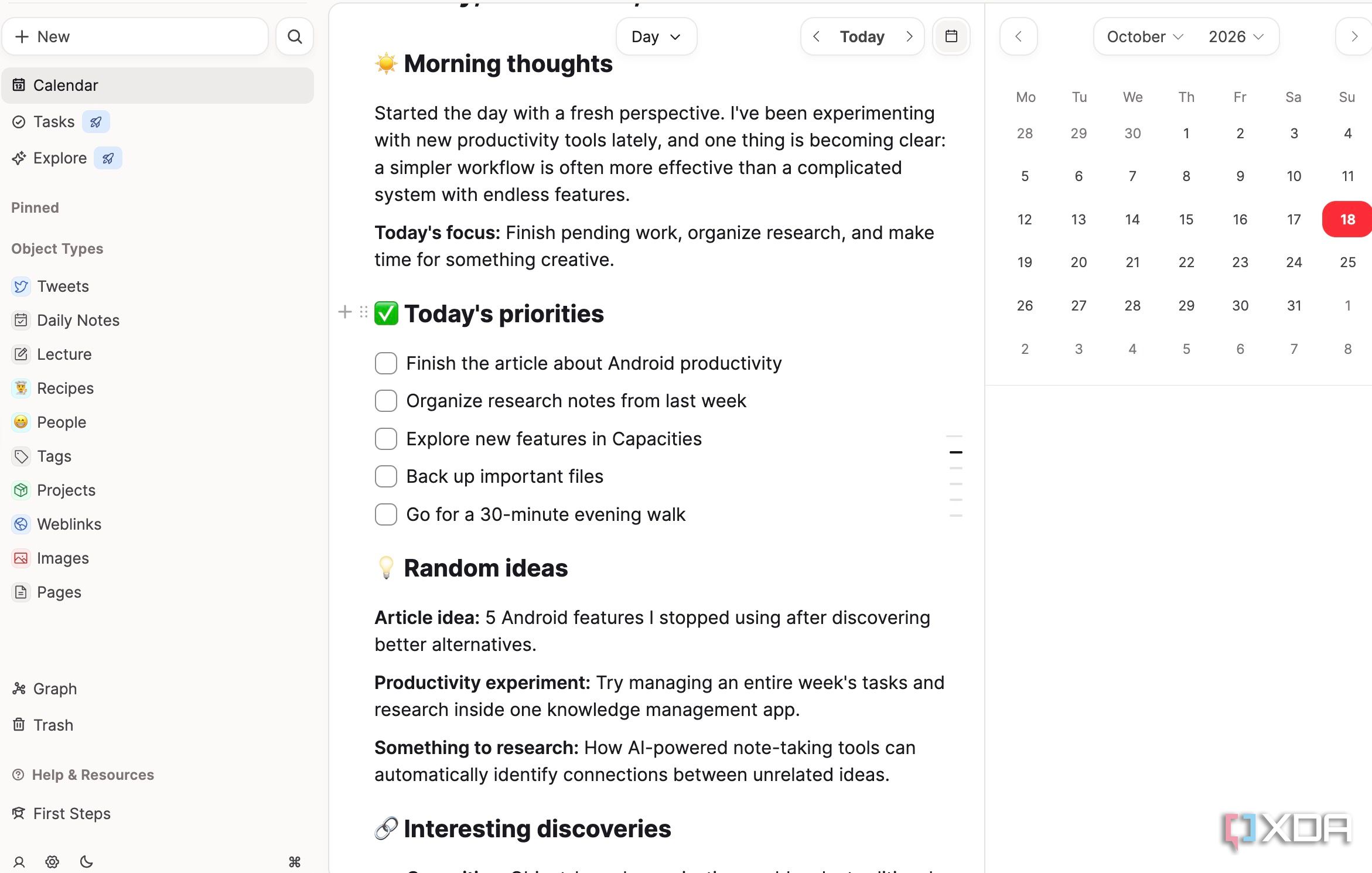Check 'Explore new features in Capacities'

tap(386, 439)
